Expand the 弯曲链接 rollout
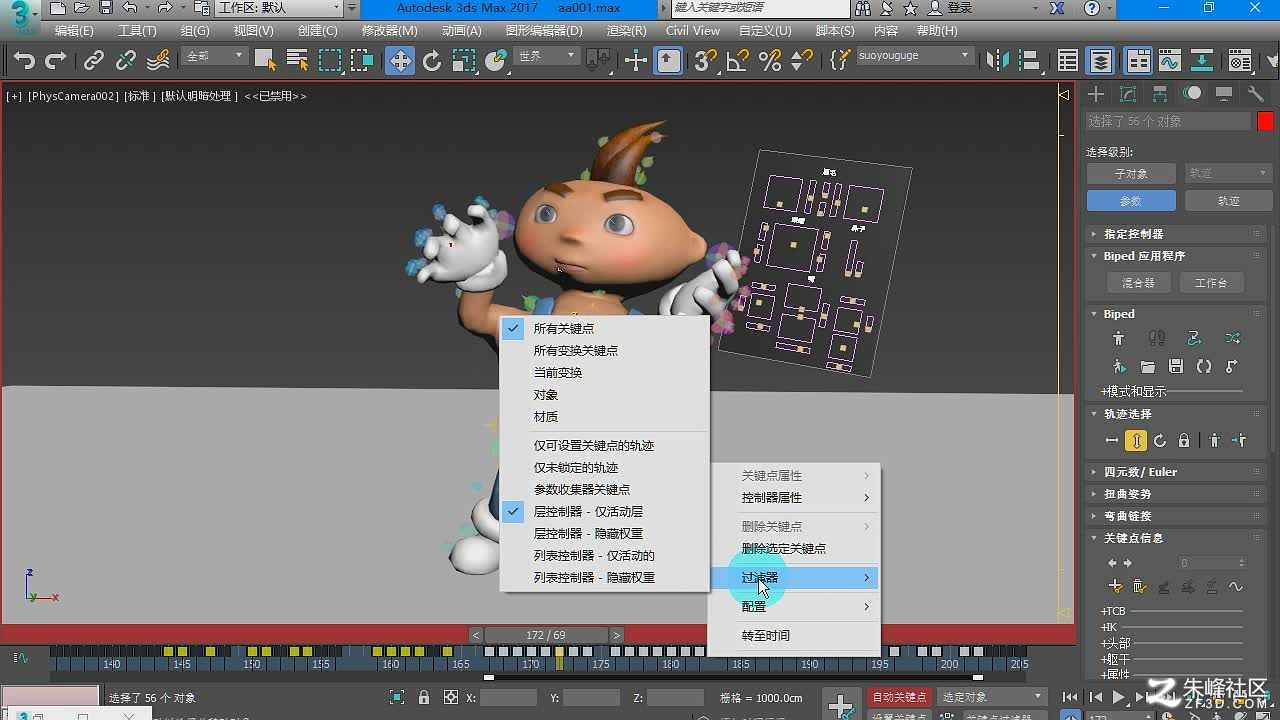 [1176, 516]
